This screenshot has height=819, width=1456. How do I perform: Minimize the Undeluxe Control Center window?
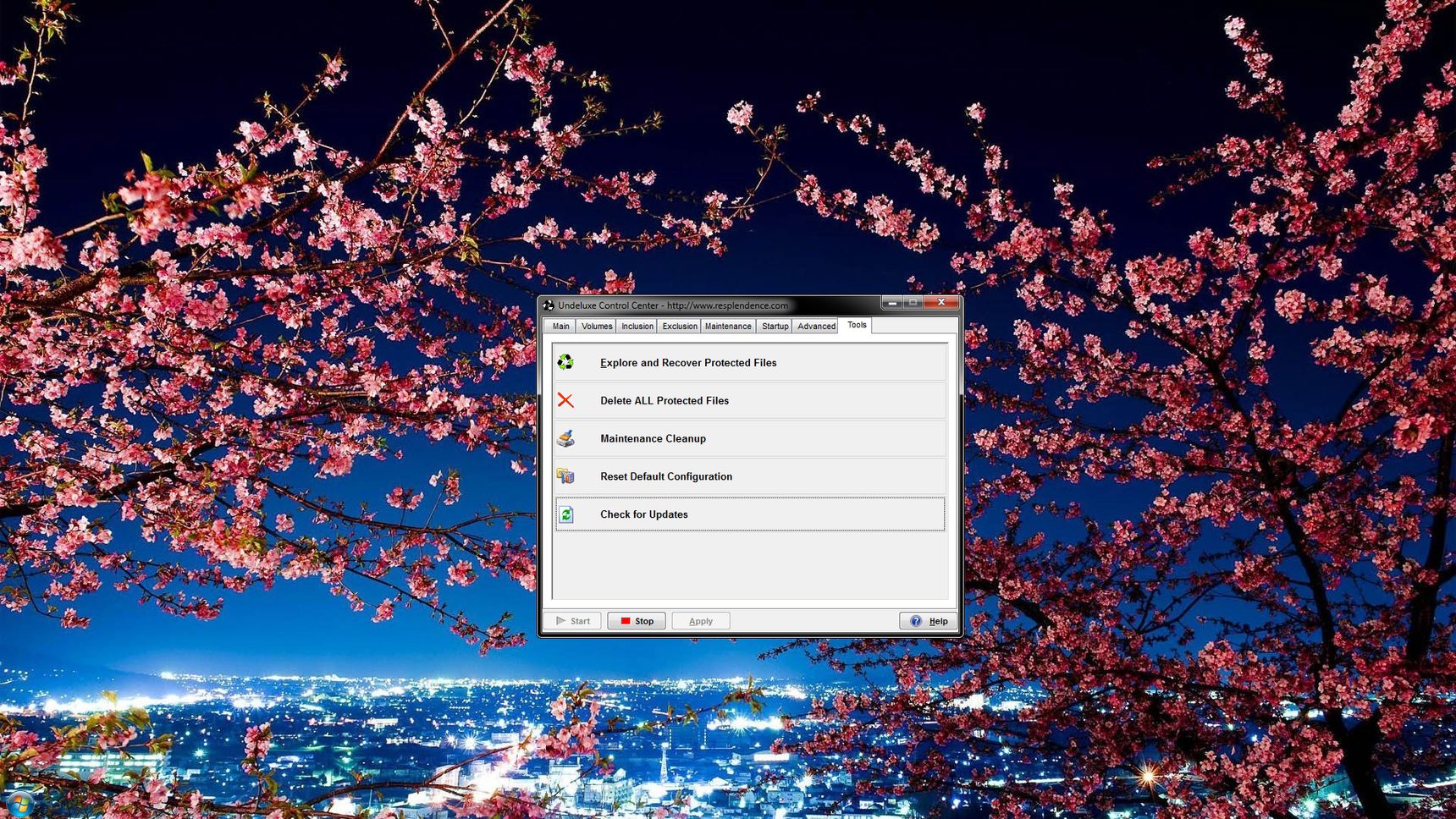tap(892, 303)
